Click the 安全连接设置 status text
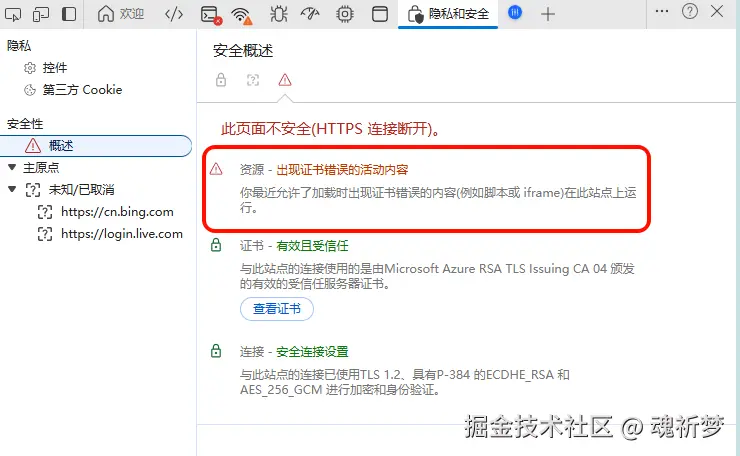 click(x=312, y=352)
